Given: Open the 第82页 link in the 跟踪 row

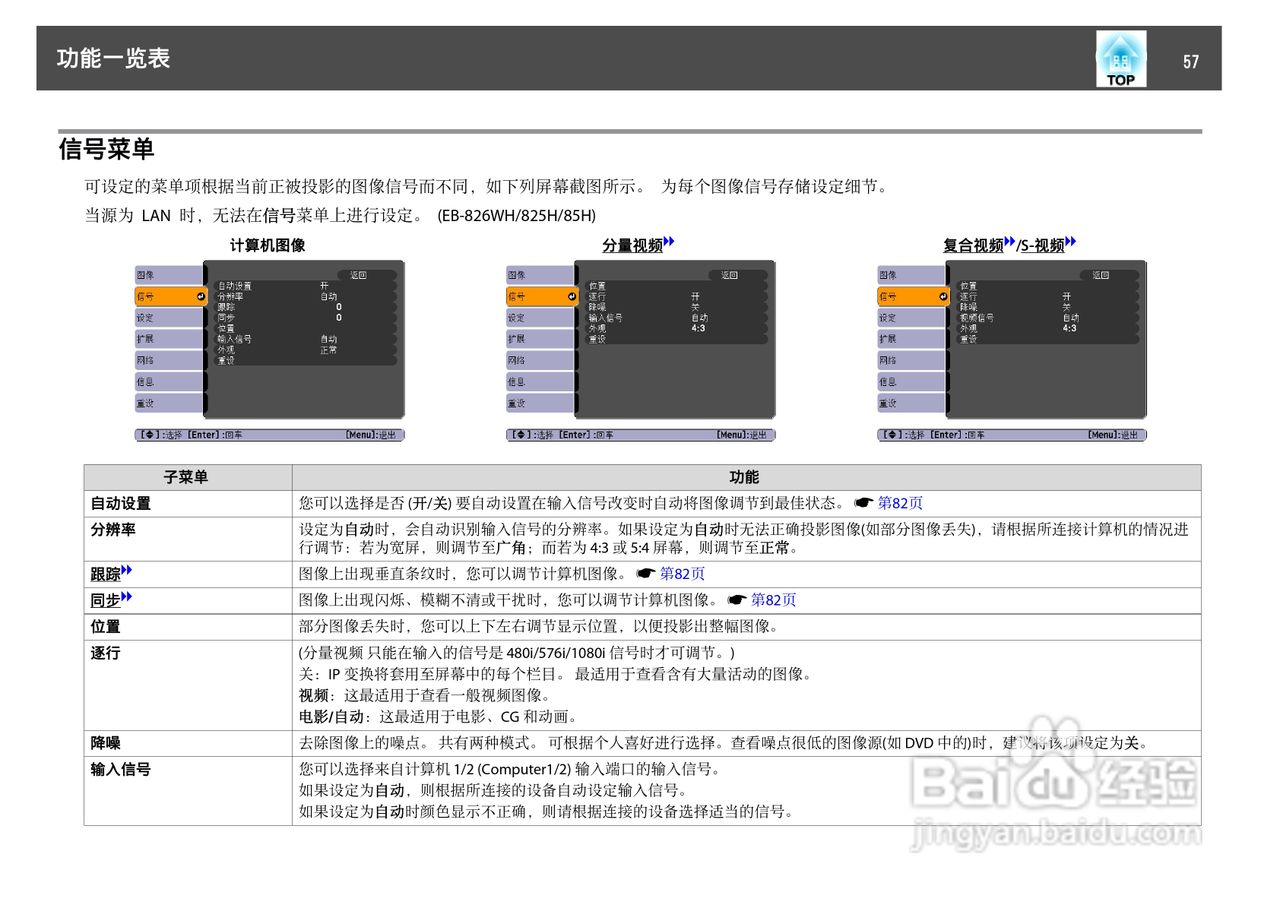Looking at the screenshot, I should coord(682,574).
